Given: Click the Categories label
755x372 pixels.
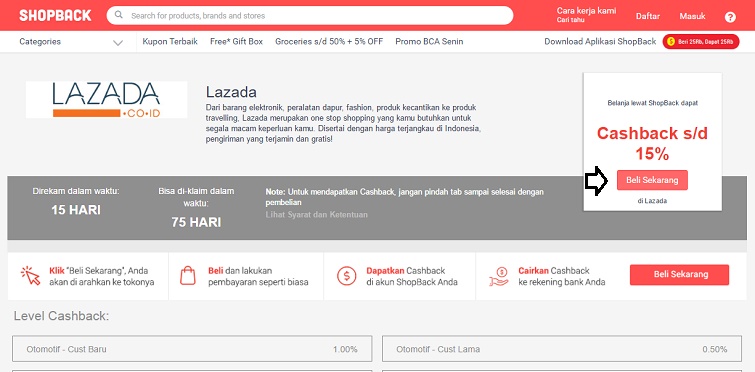Looking at the screenshot, I should pos(40,41).
